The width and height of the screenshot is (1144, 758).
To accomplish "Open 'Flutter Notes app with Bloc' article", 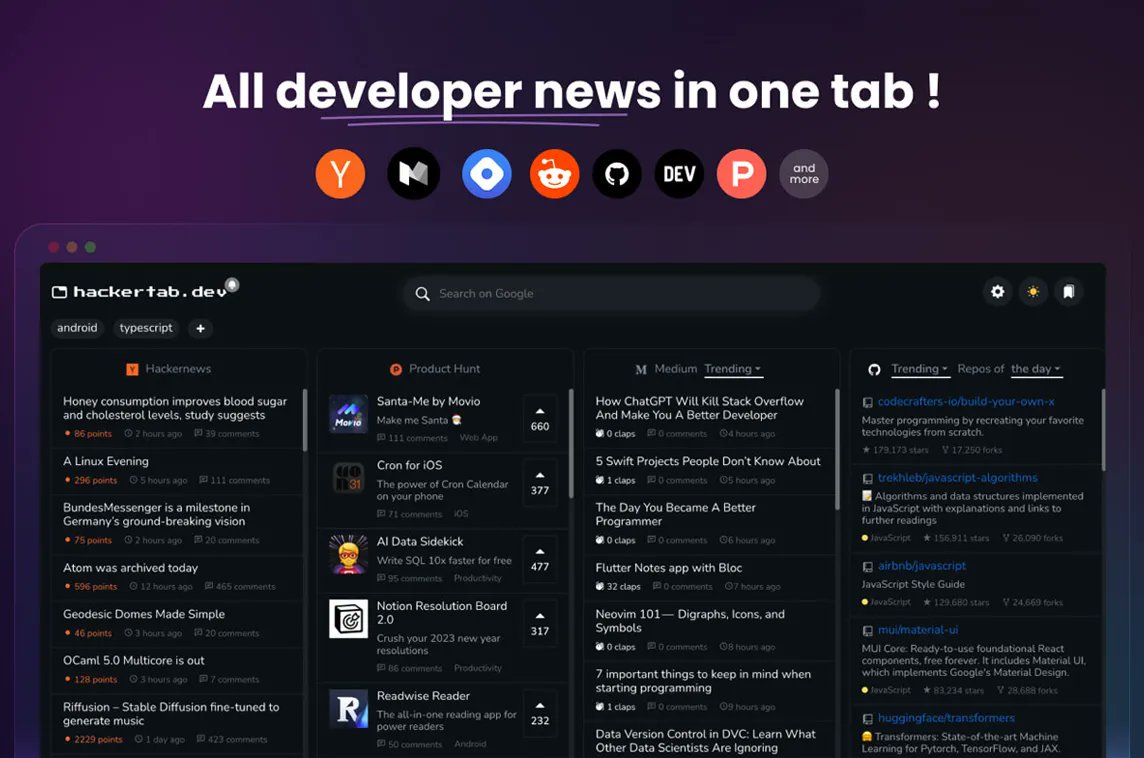I will click(x=668, y=568).
